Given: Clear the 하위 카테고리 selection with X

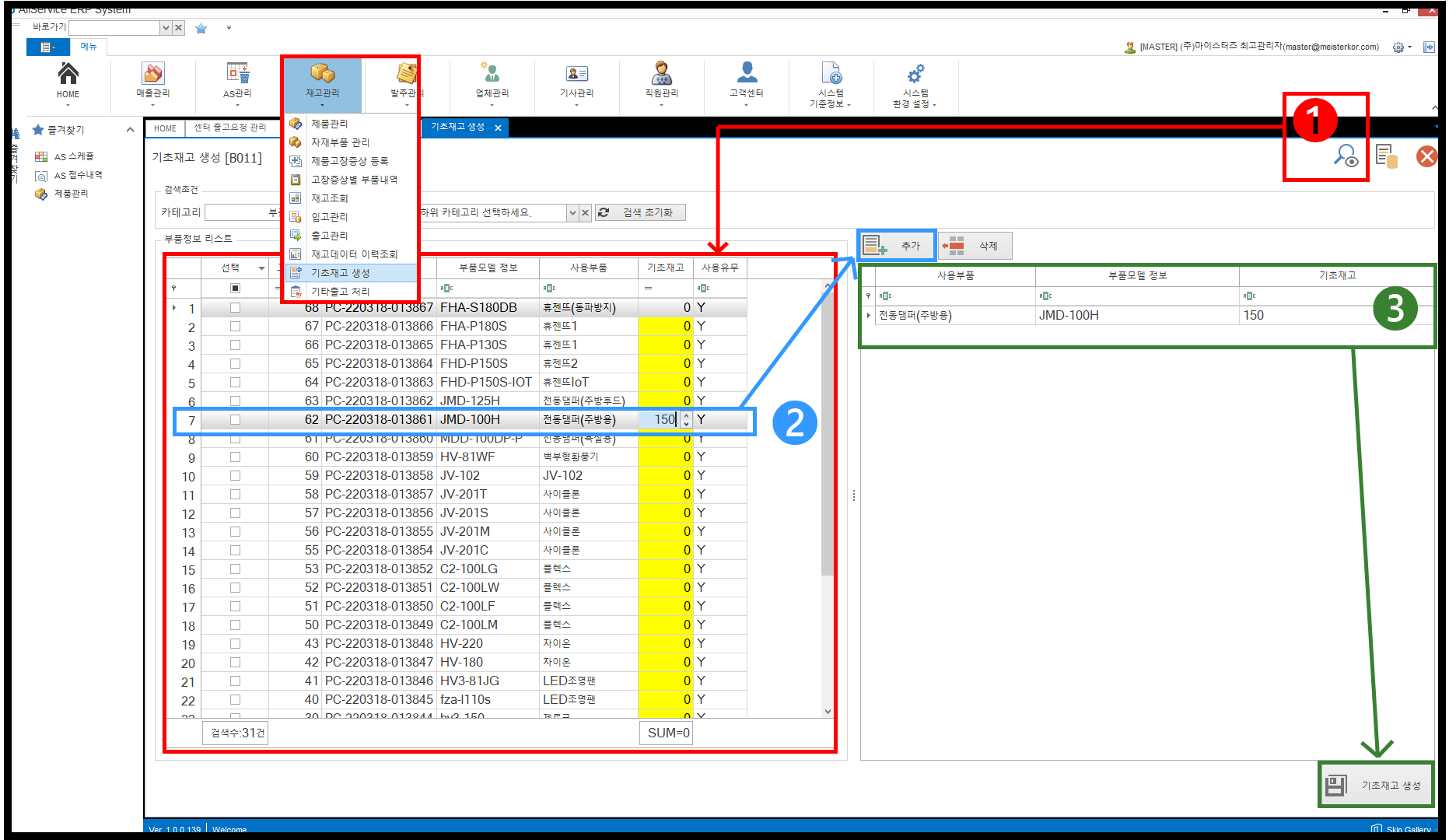Looking at the screenshot, I should pyautogui.click(x=585, y=212).
